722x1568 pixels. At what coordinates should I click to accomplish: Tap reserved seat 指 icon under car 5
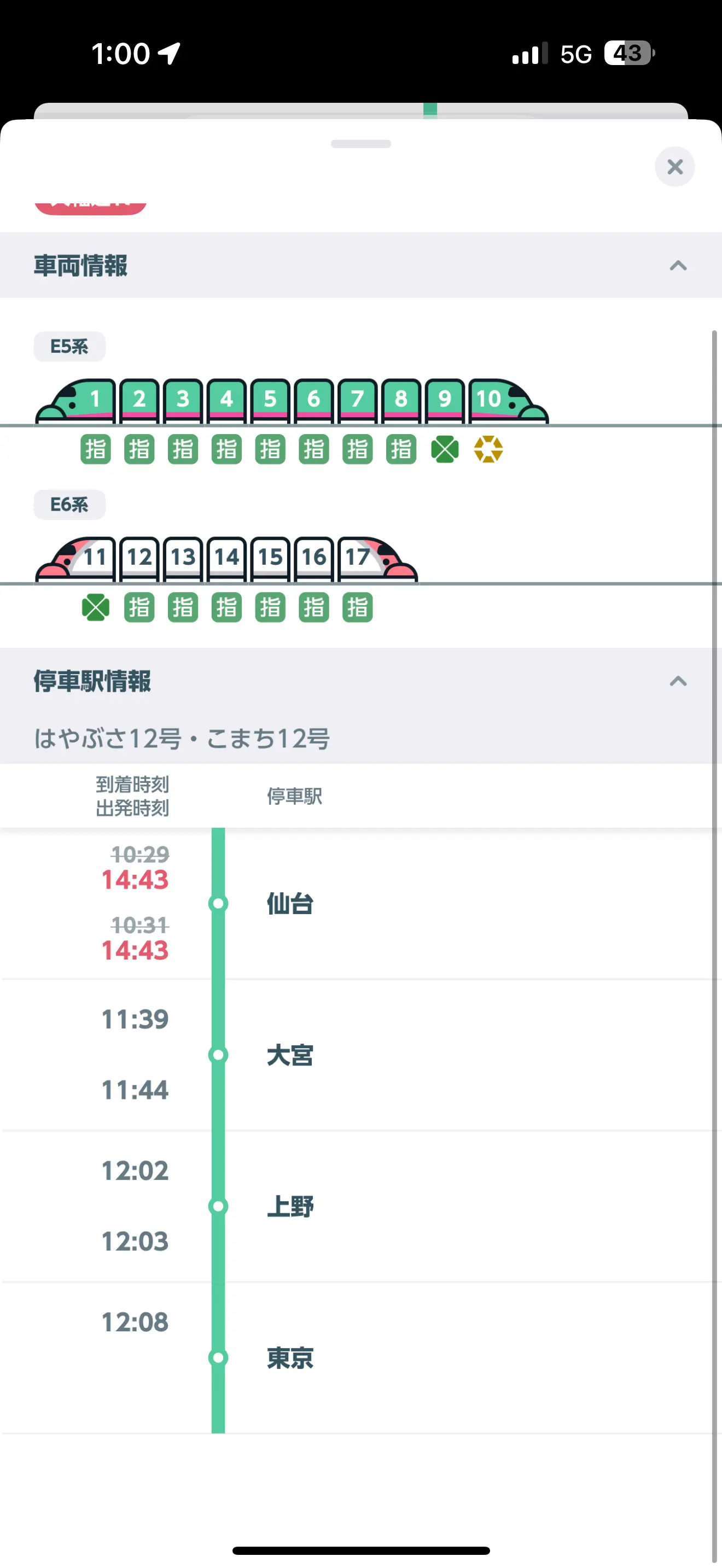270,450
